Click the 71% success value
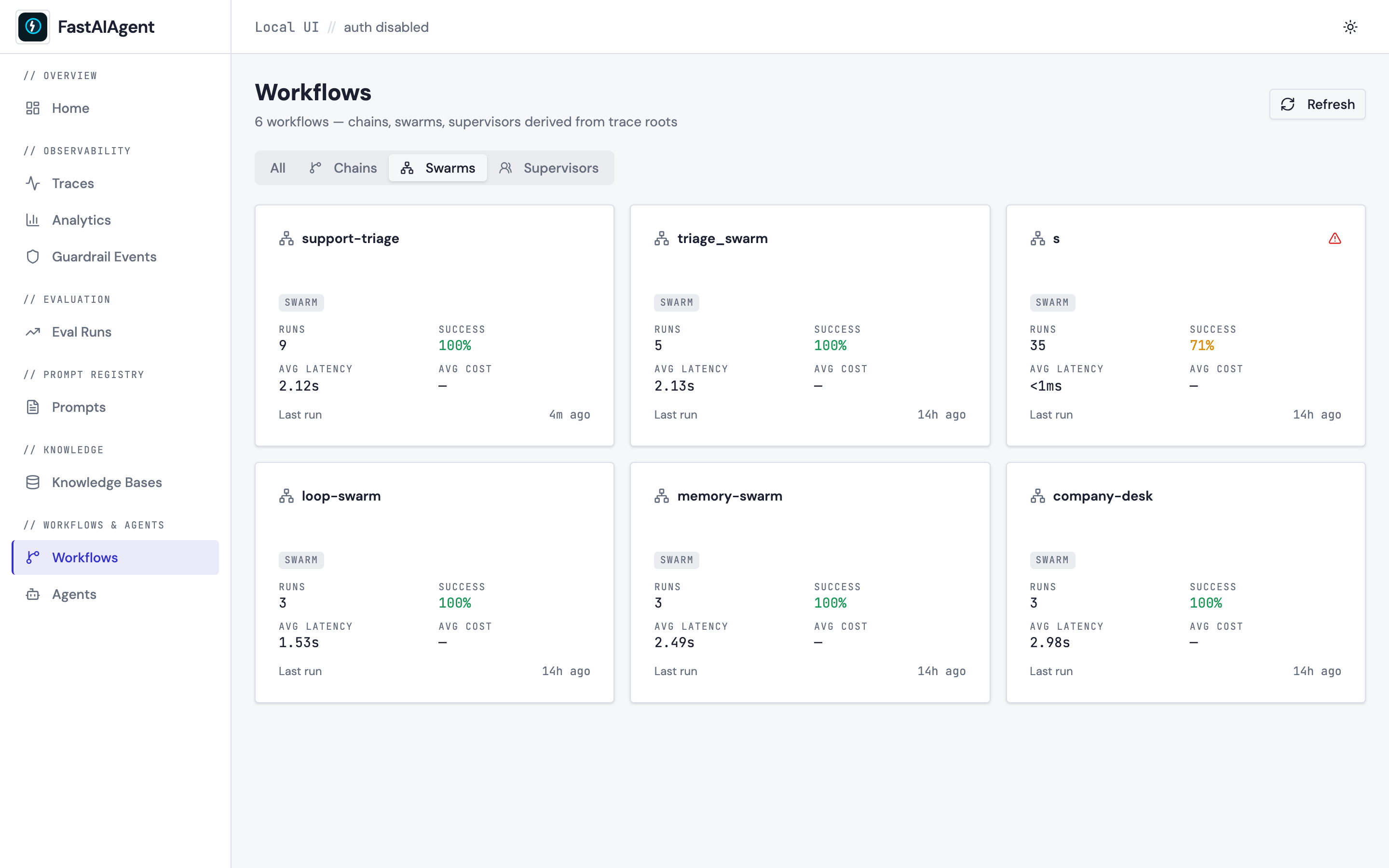Image resolution: width=1389 pixels, height=868 pixels. pyautogui.click(x=1202, y=345)
